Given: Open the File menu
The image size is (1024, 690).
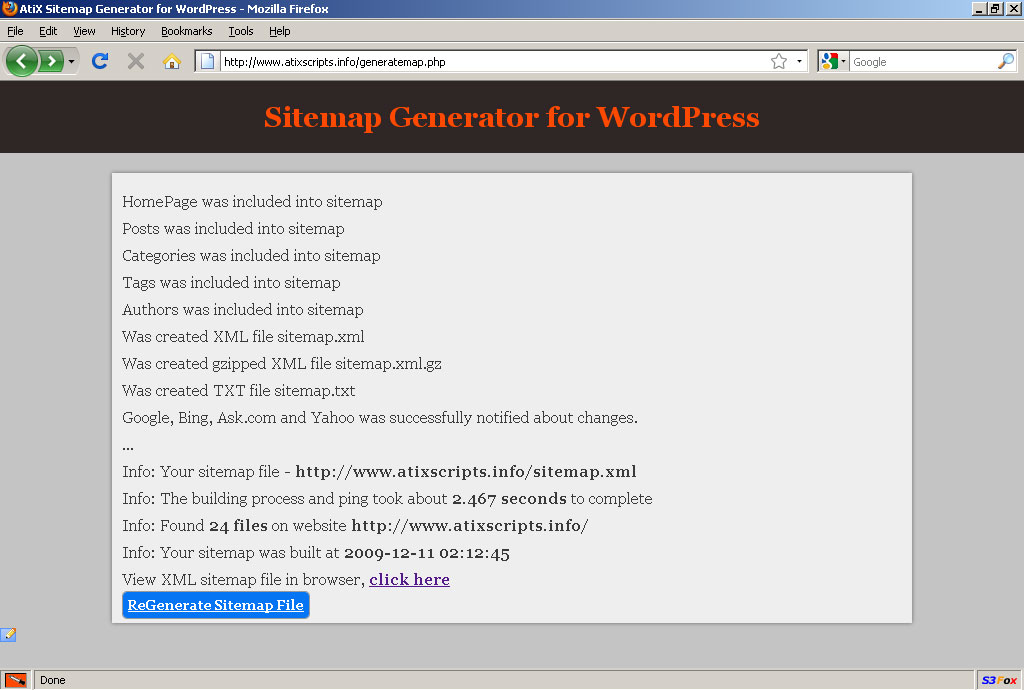Looking at the screenshot, I should [x=15, y=31].
